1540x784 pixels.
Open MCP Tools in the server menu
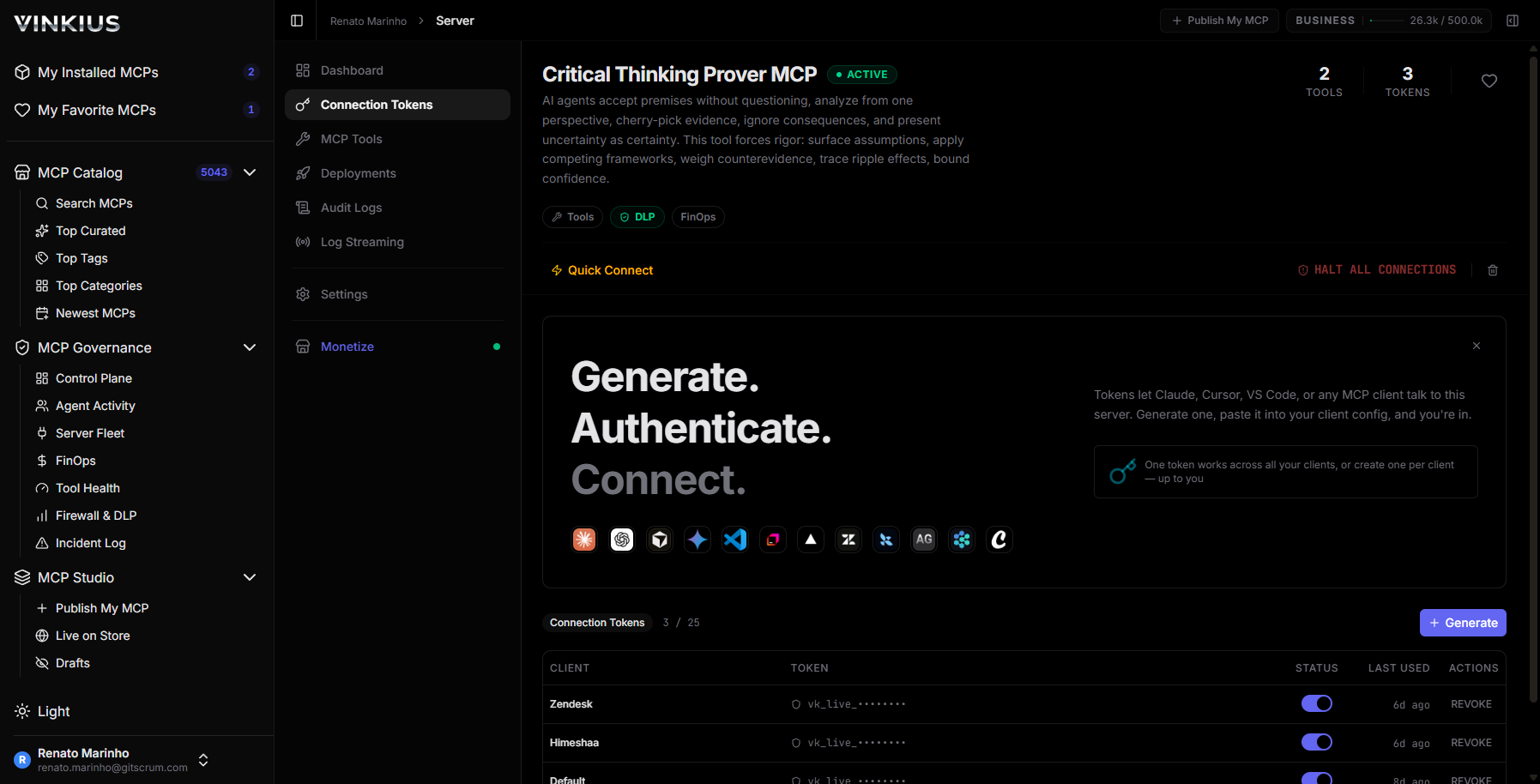pyautogui.click(x=397, y=139)
